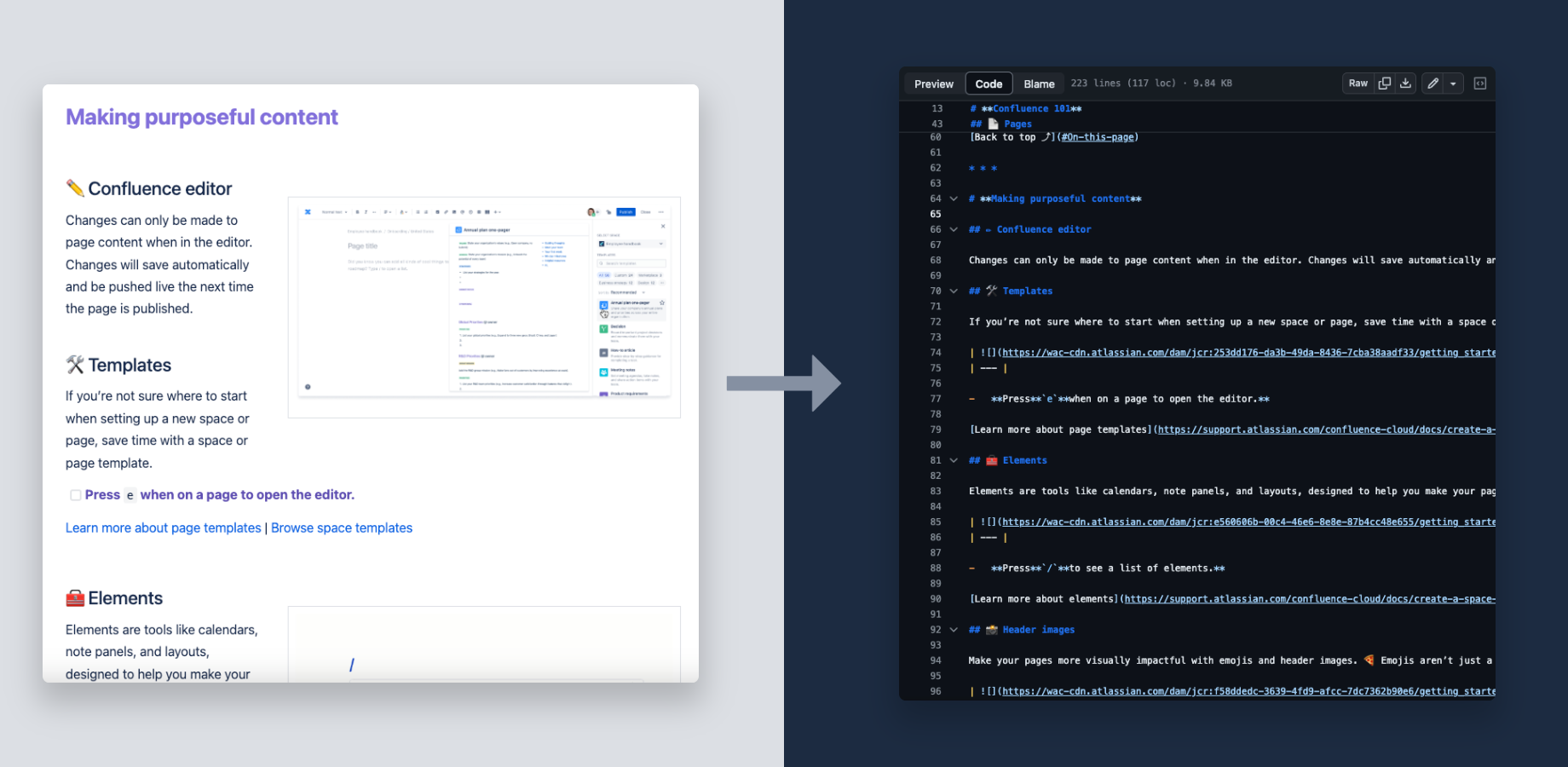This screenshot has width=1568, height=767.
Task: Open 'Browse space templates' link
Action: point(342,528)
